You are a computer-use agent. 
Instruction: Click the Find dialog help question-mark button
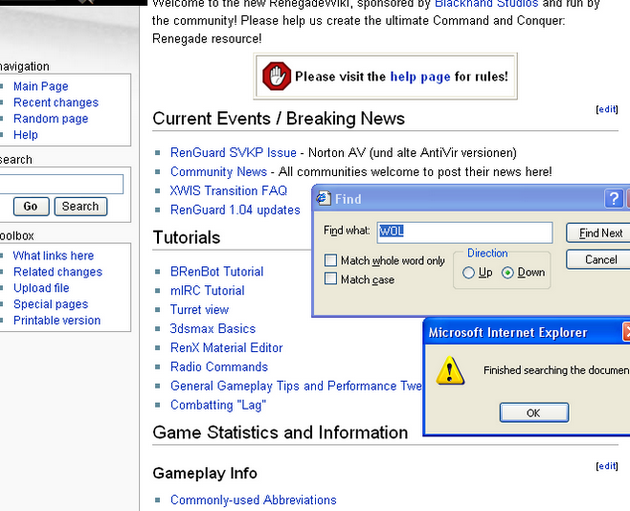pyautogui.click(x=614, y=199)
